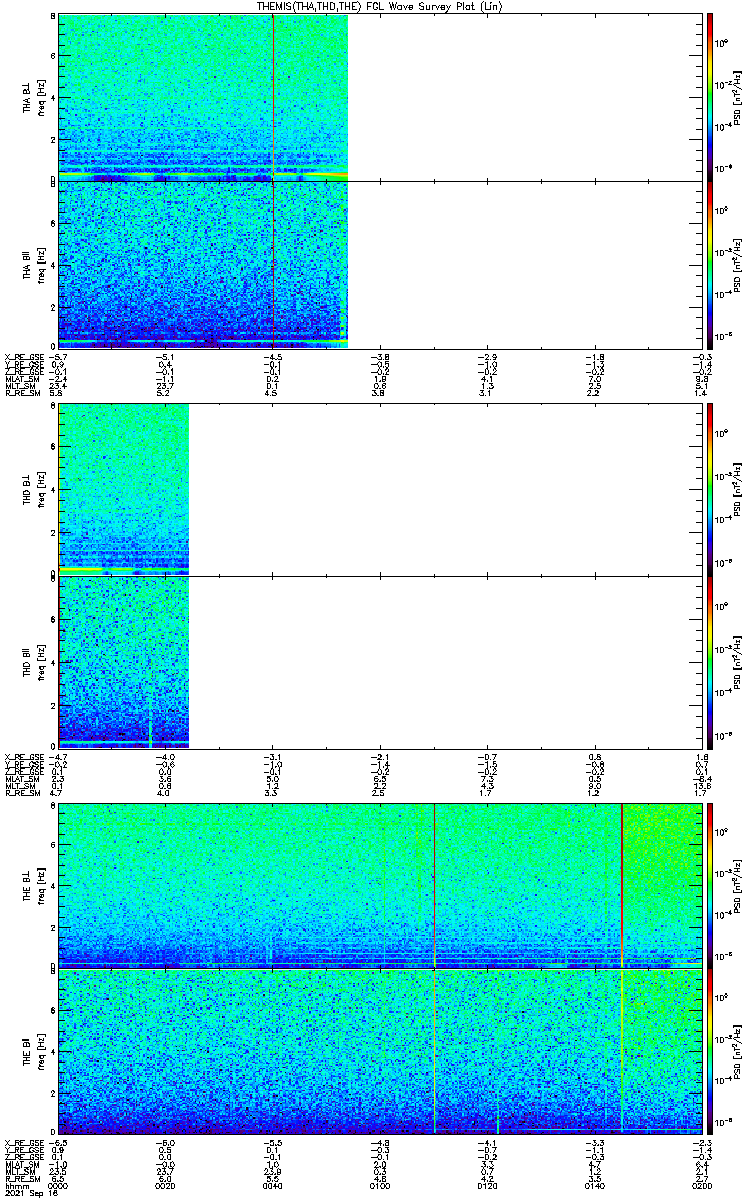The width and height of the screenshot is (750, 1200).
Task: Click the first red vertical line in THE B⊥
Action: [435, 885]
